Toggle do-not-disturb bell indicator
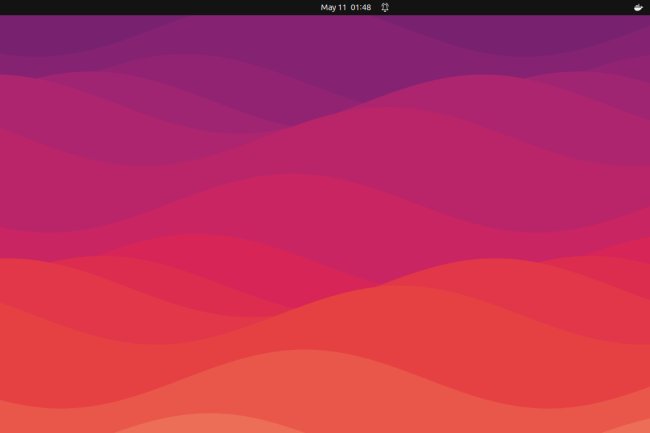 click(x=384, y=7)
